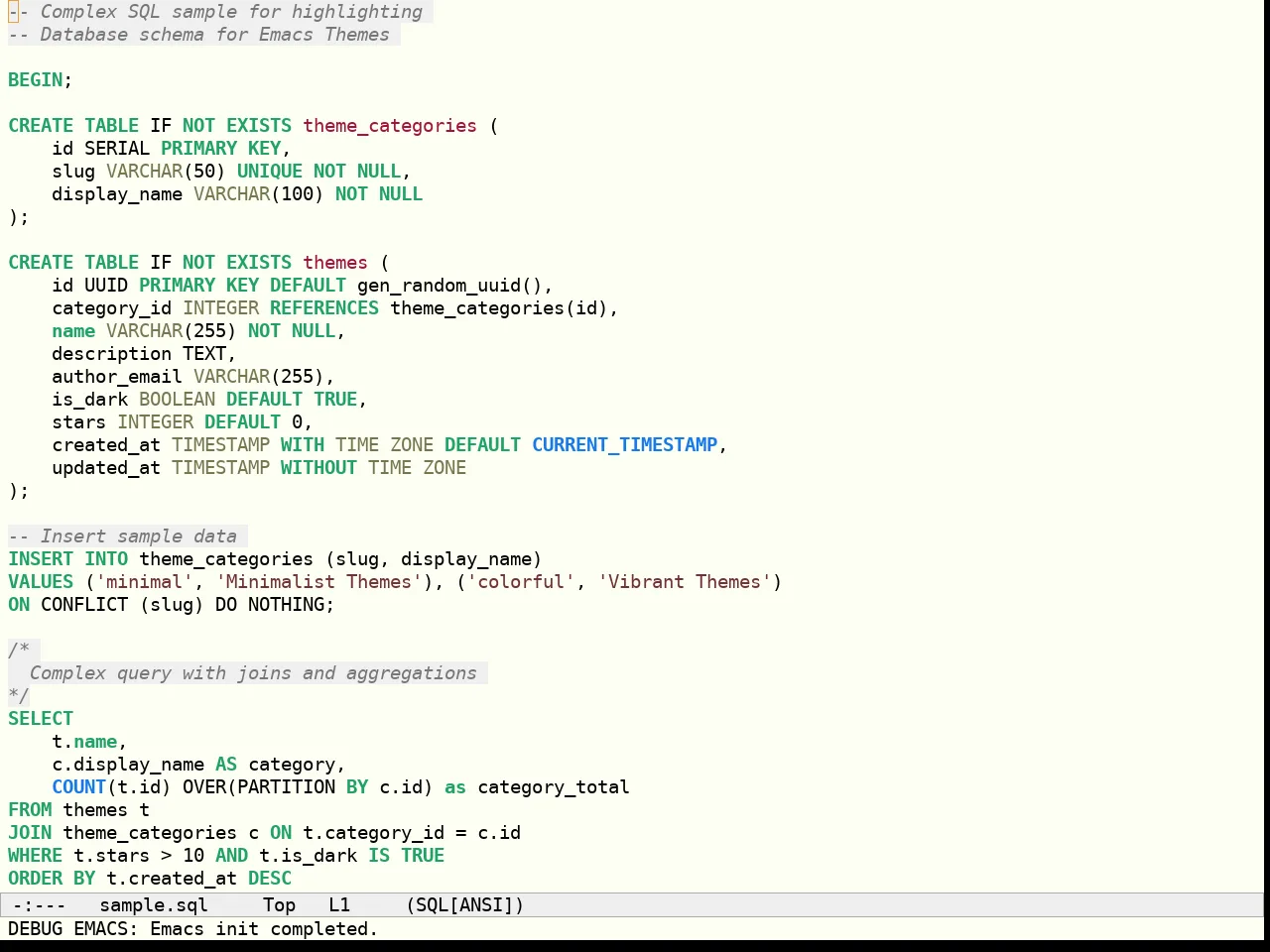This screenshot has width=1270, height=952.
Task: Place cursor on the BEGIN; statement
Action: pos(41,80)
